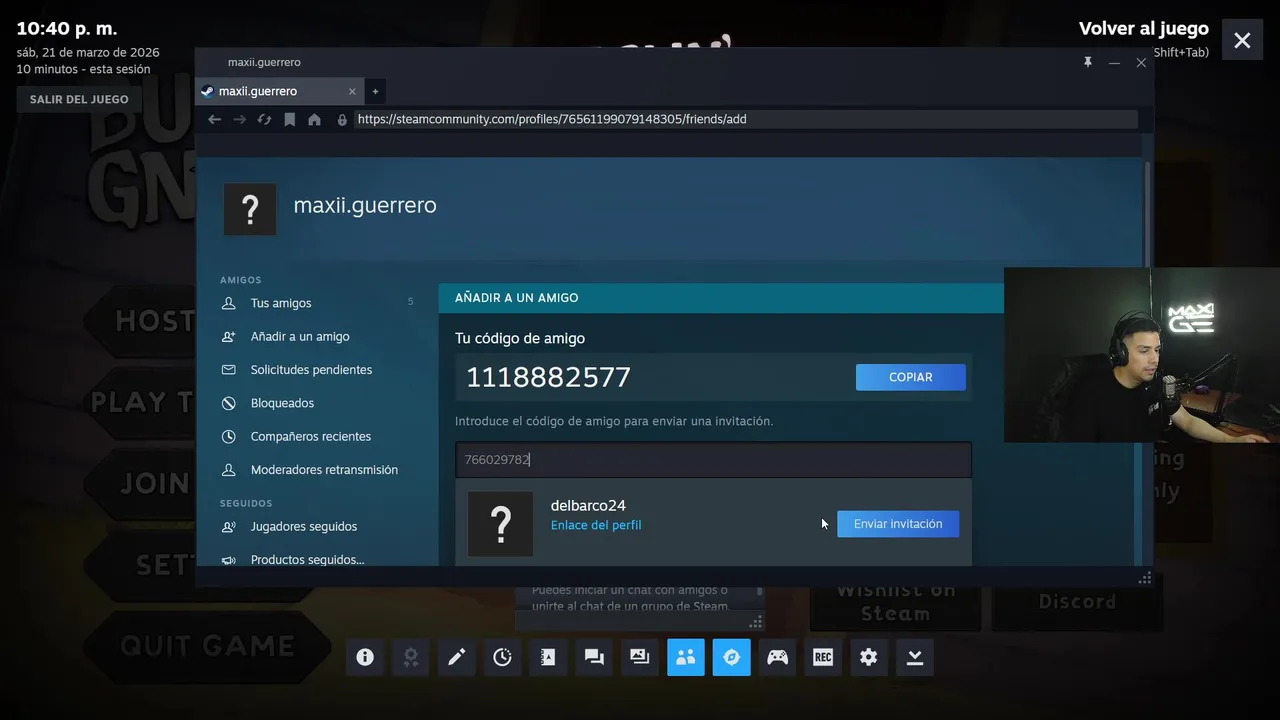Click the steamcommunity.com URL address bar
Image resolution: width=1280 pixels, height=720 pixels.
(x=745, y=119)
